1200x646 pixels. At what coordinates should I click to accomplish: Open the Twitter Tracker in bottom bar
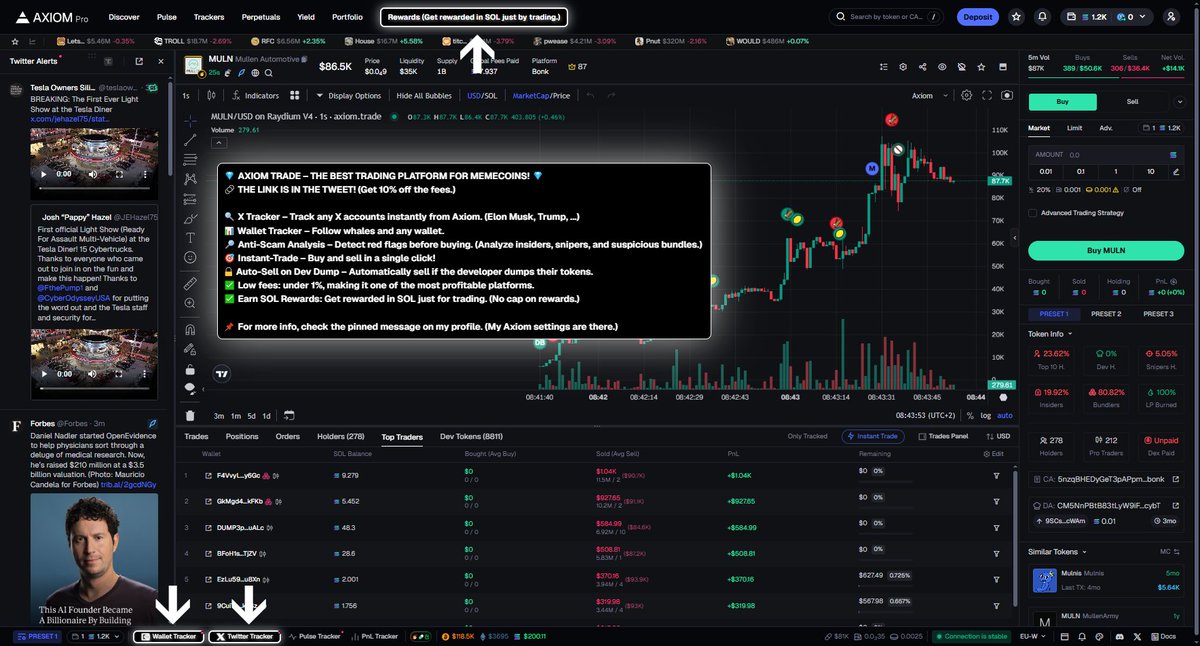point(244,636)
